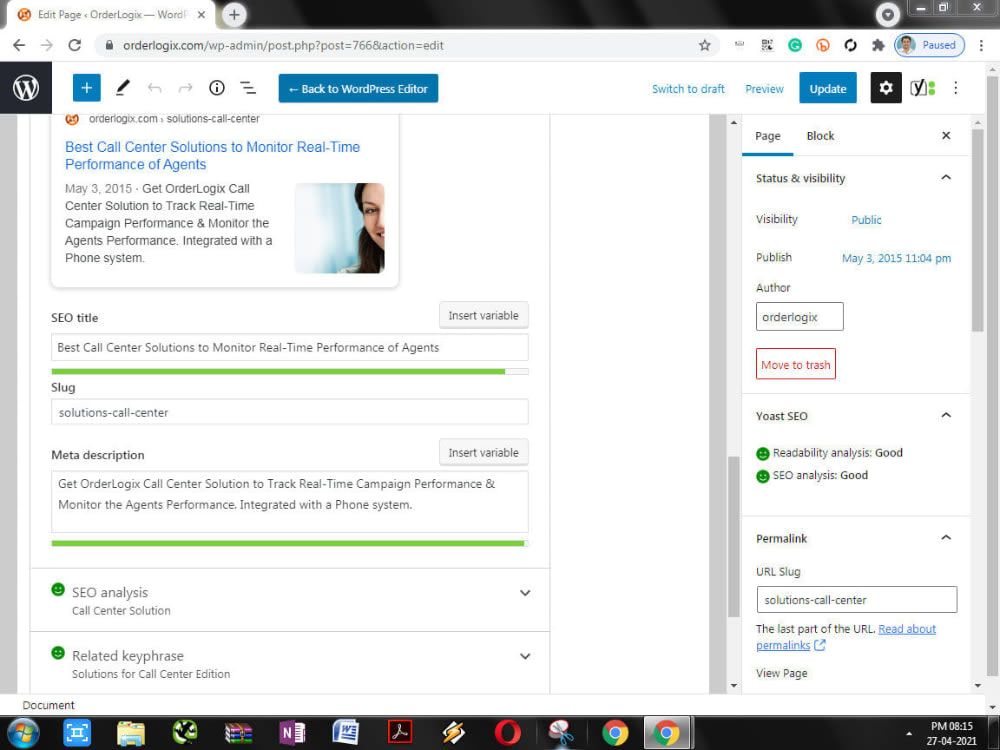This screenshot has width=1000, height=750.
Task: Show hidden system tray icons
Action: point(909,734)
